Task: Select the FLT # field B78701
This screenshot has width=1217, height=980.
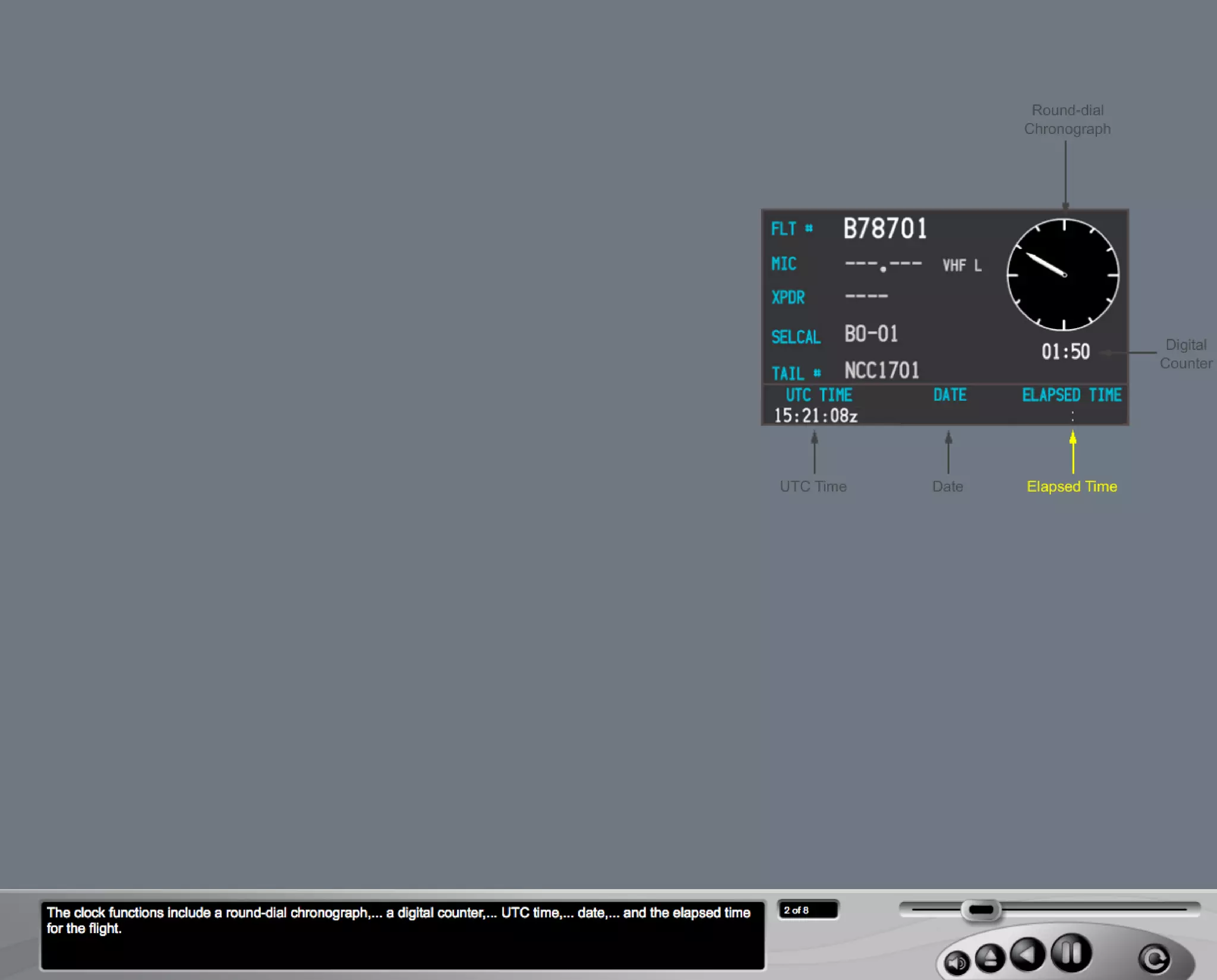Action: 885,229
